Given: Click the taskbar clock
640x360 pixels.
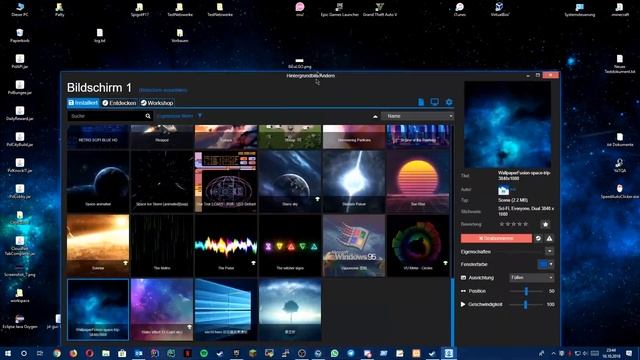Looking at the screenshot, I should (x=611, y=353).
